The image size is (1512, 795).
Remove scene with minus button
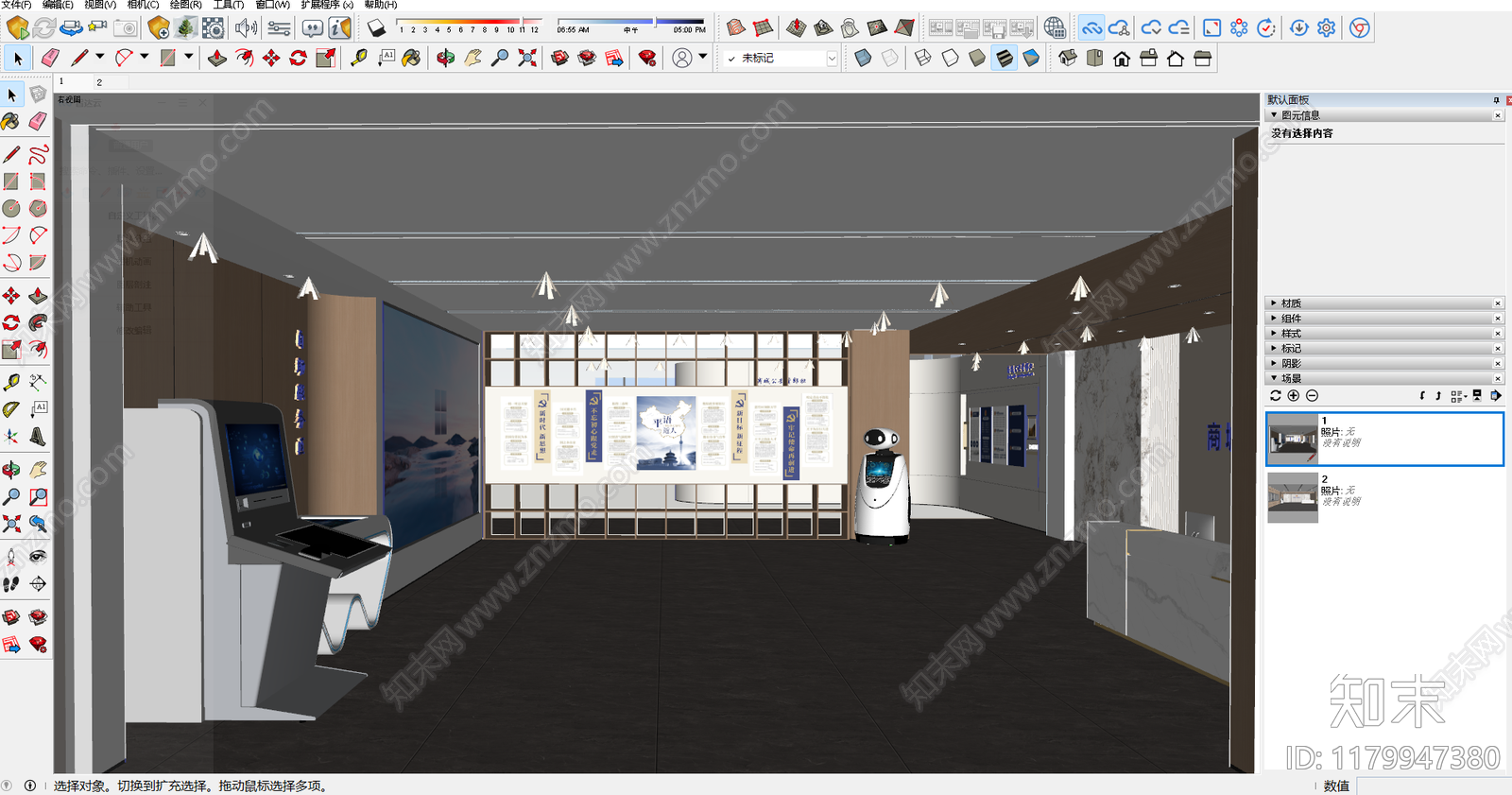(x=1312, y=396)
